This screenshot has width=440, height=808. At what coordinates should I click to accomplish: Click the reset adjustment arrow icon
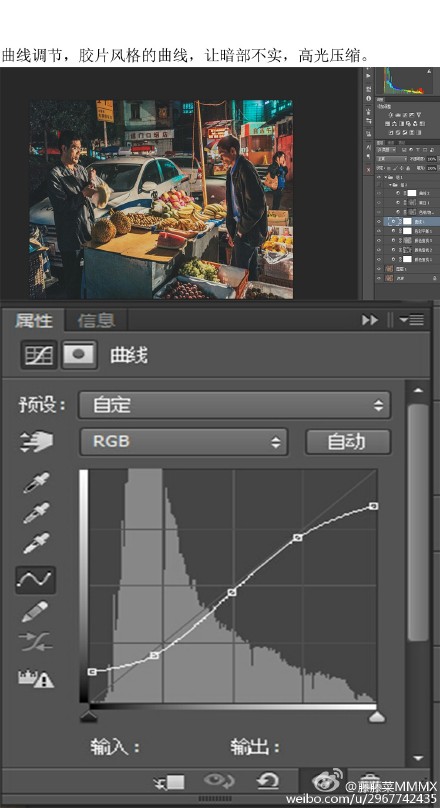point(268,782)
